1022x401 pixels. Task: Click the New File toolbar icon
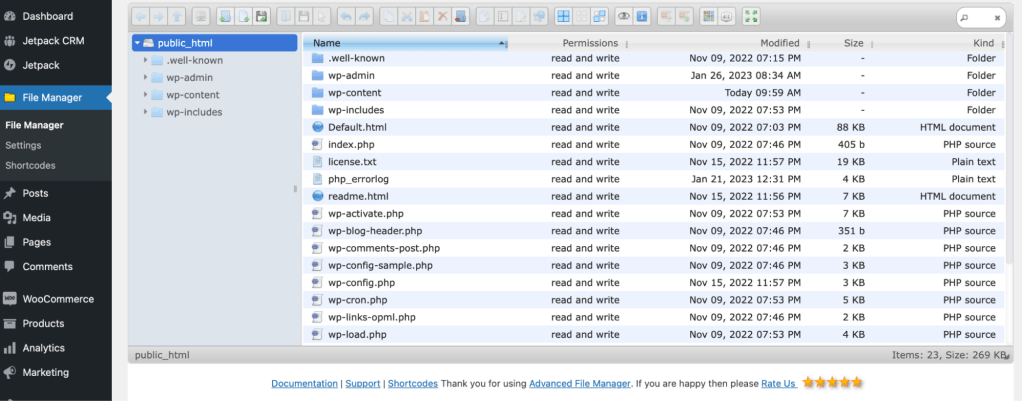243,17
